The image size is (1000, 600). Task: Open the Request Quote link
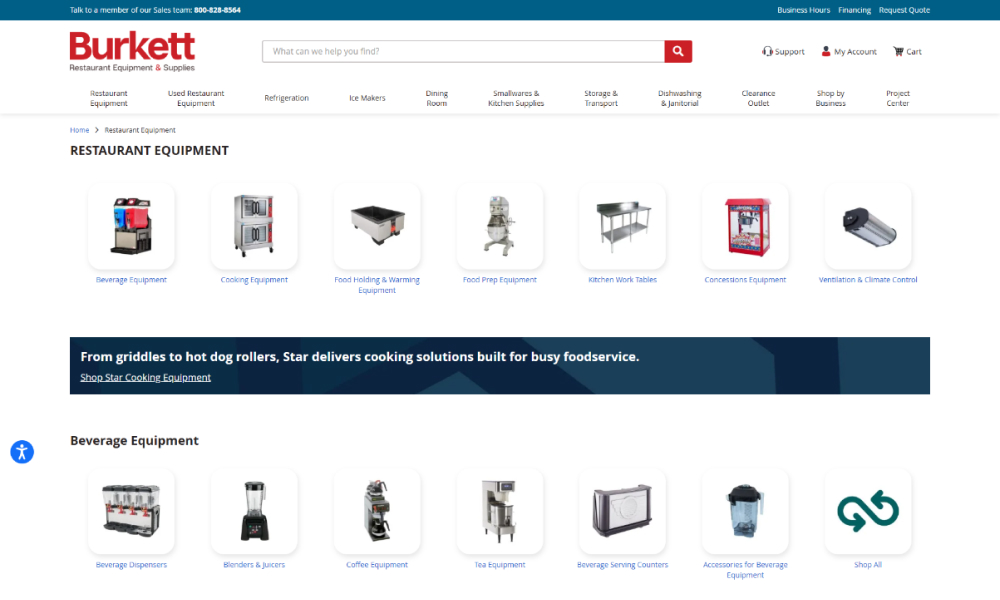click(904, 10)
